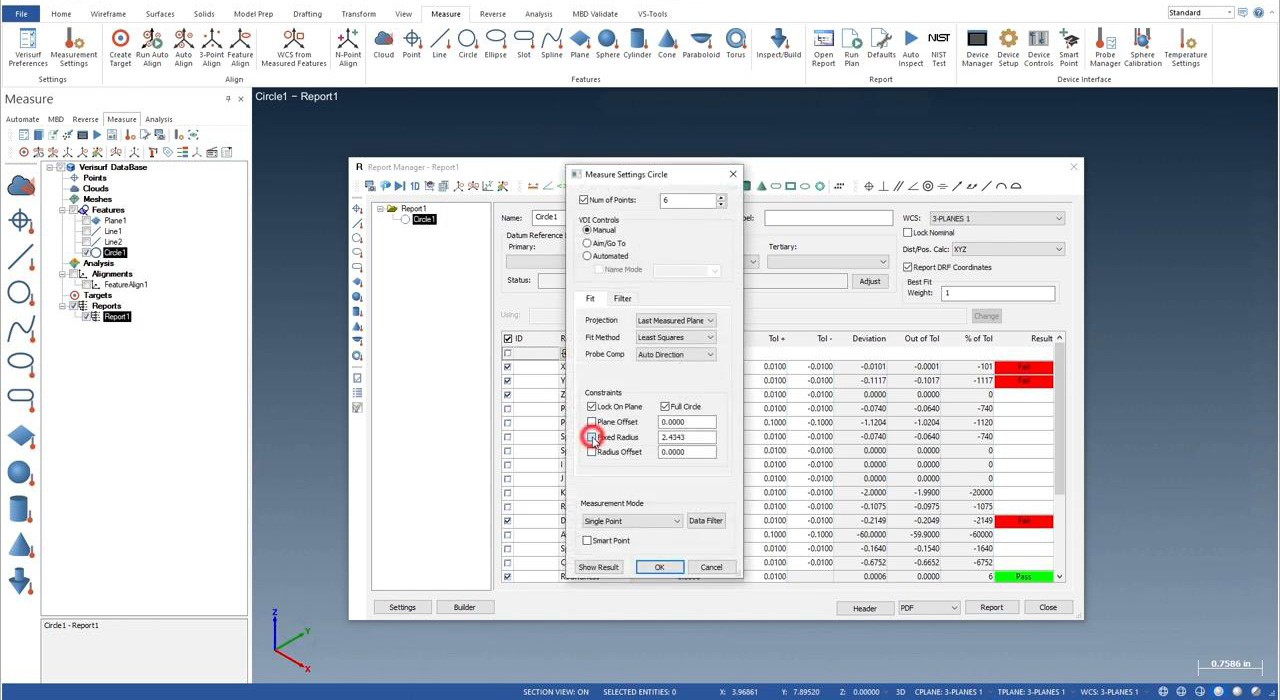Open the Probe Comp dropdown
Image resolution: width=1280 pixels, height=700 pixels.
(x=675, y=354)
